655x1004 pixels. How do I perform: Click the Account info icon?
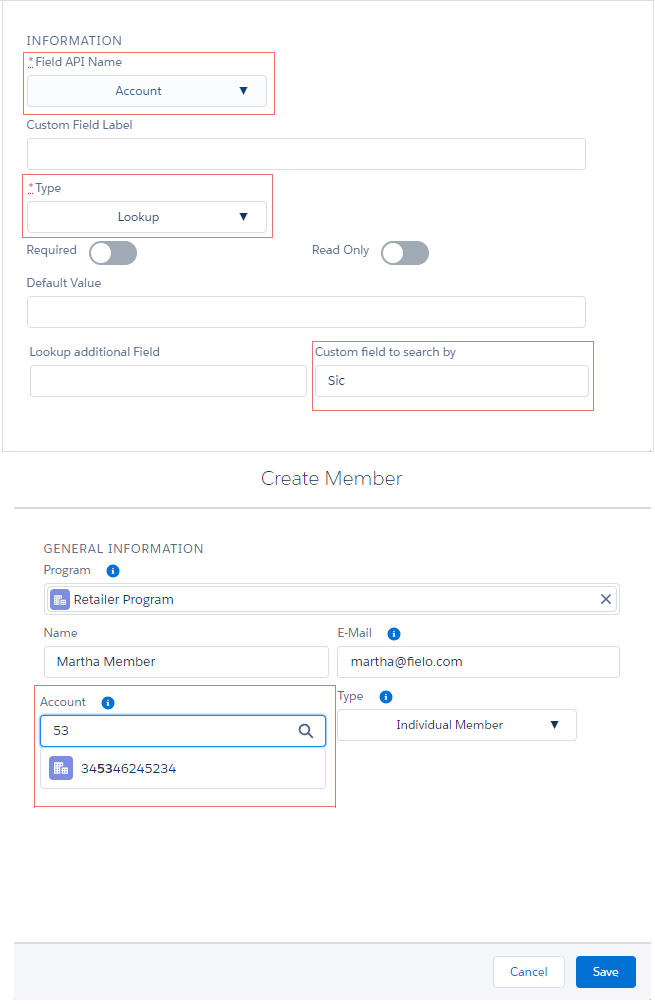(108, 703)
